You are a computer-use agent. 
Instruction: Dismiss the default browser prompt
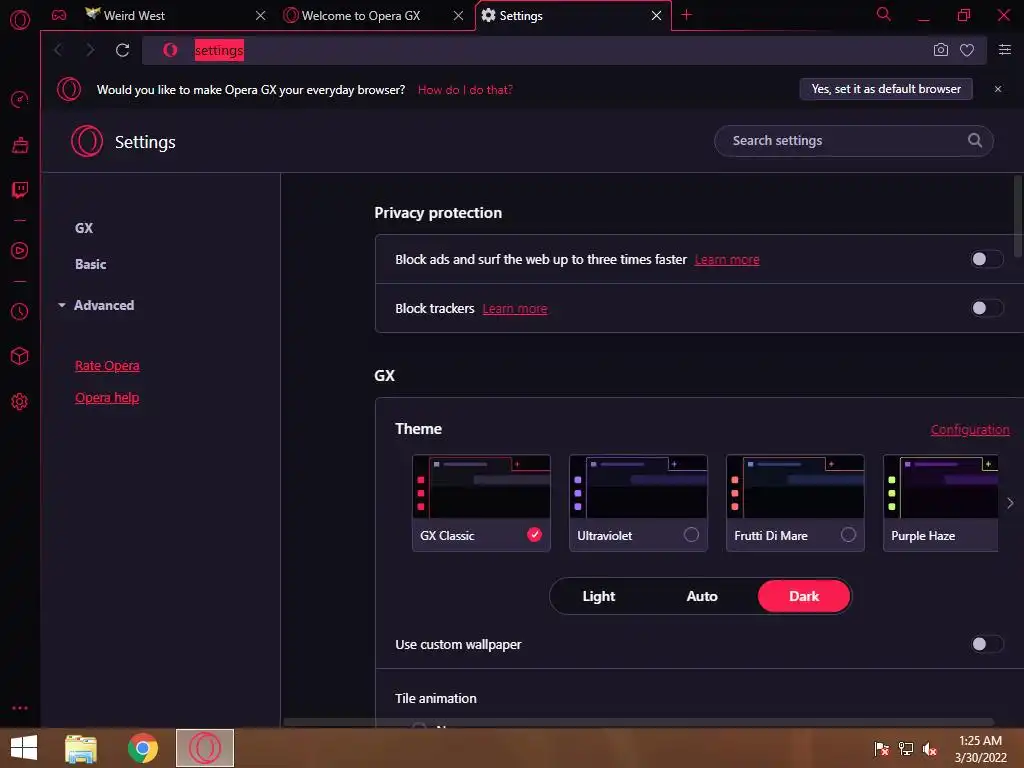[997, 89]
